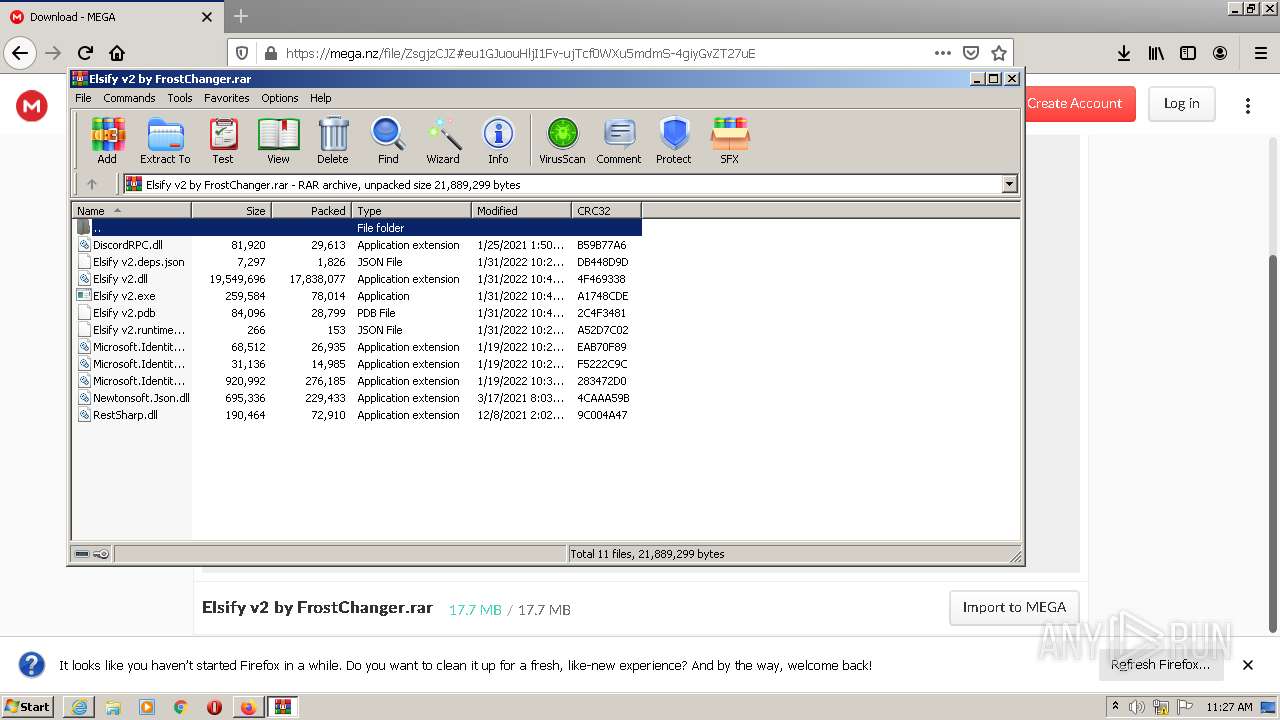1280x720 pixels.
Task: Click Create Account button on MEGA
Action: (x=1075, y=103)
